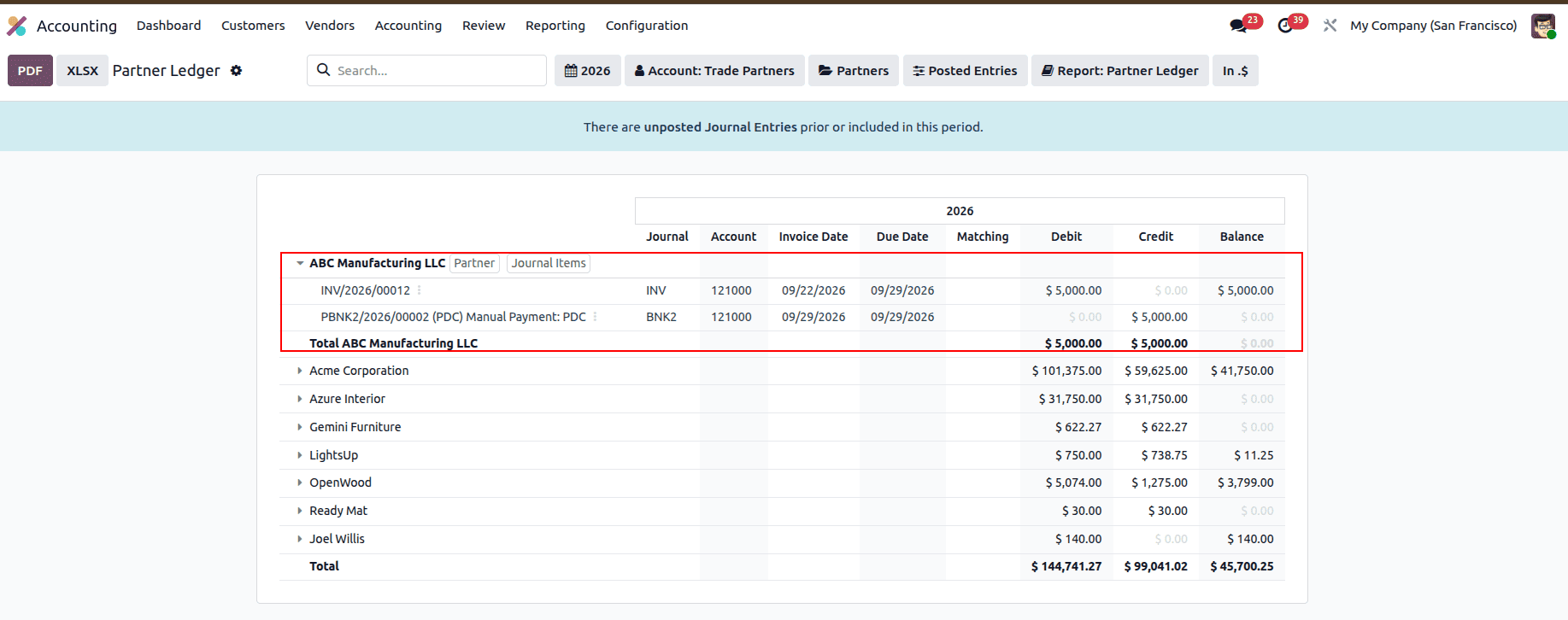The image size is (1568, 620).
Task: Expand the Joel Willis row
Action: click(300, 539)
